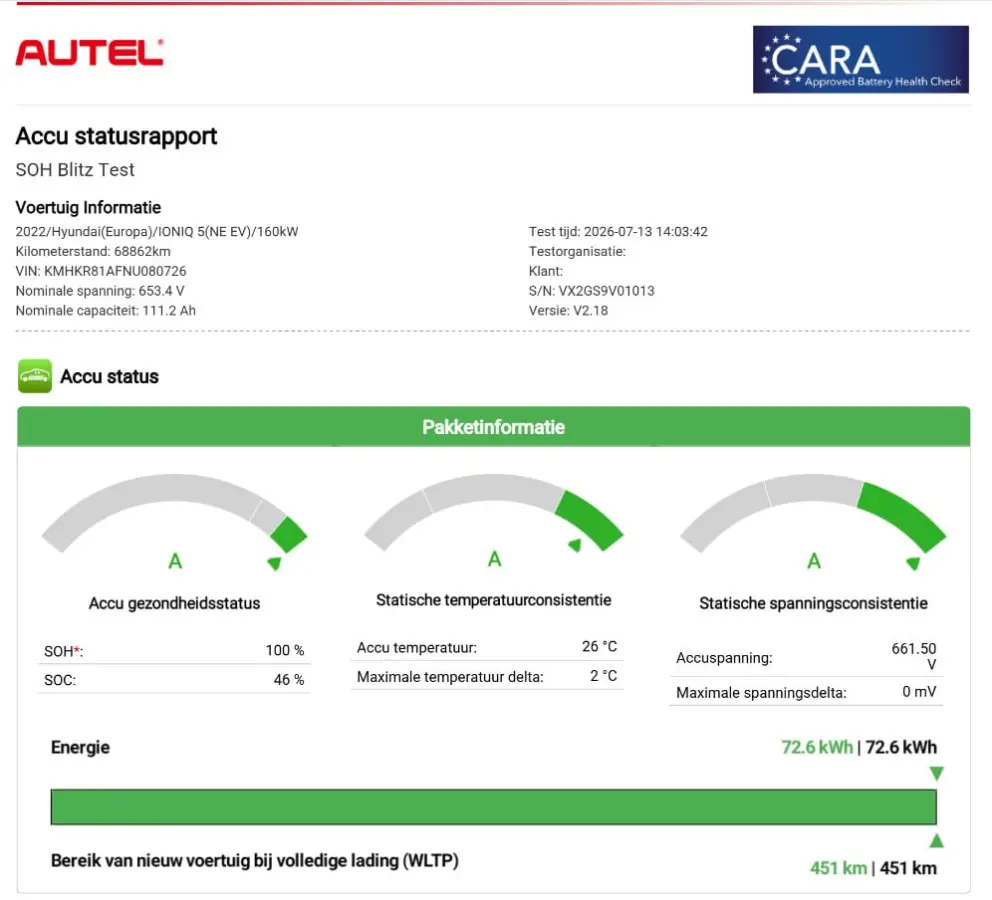Screen dimensions: 992x900
Task: Click the green Energie progress bar
Action: click(x=493, y=807)
